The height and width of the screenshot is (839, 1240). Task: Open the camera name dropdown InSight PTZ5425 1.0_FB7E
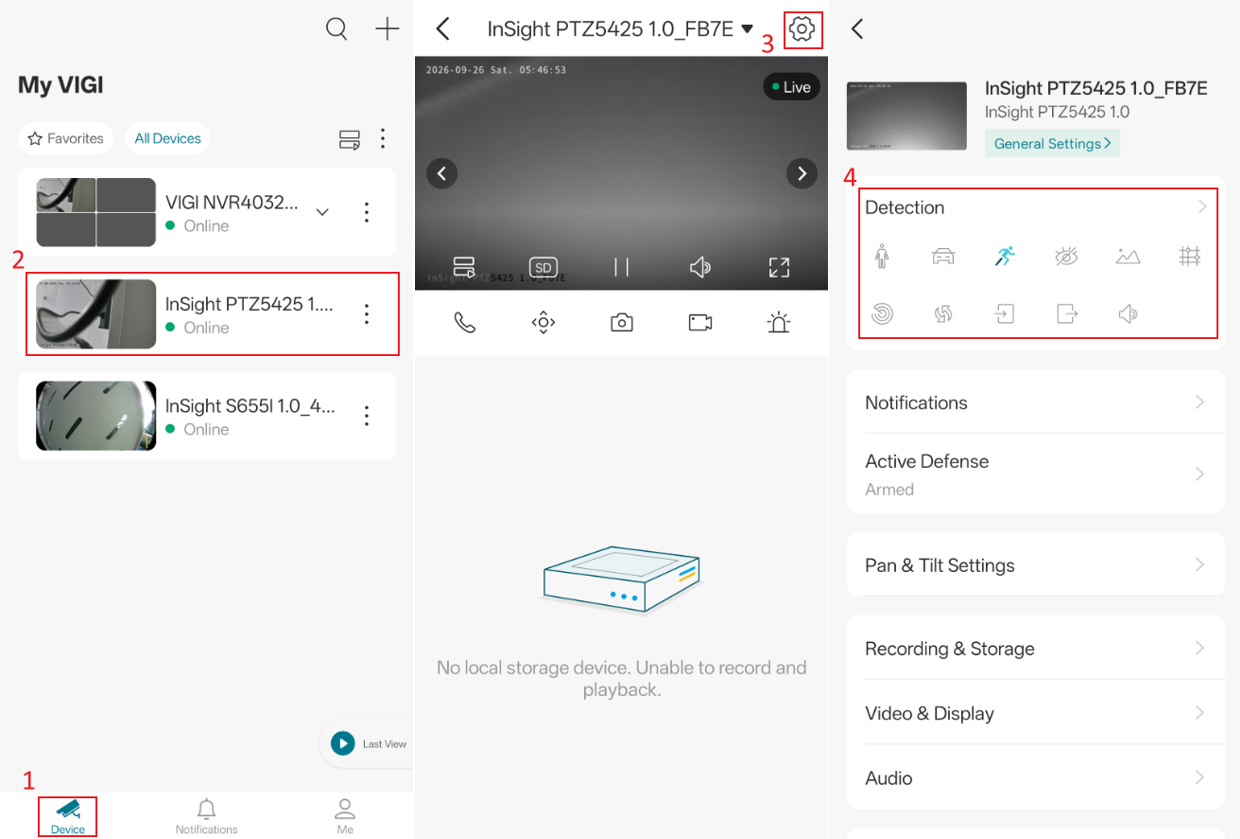point(620,29)
